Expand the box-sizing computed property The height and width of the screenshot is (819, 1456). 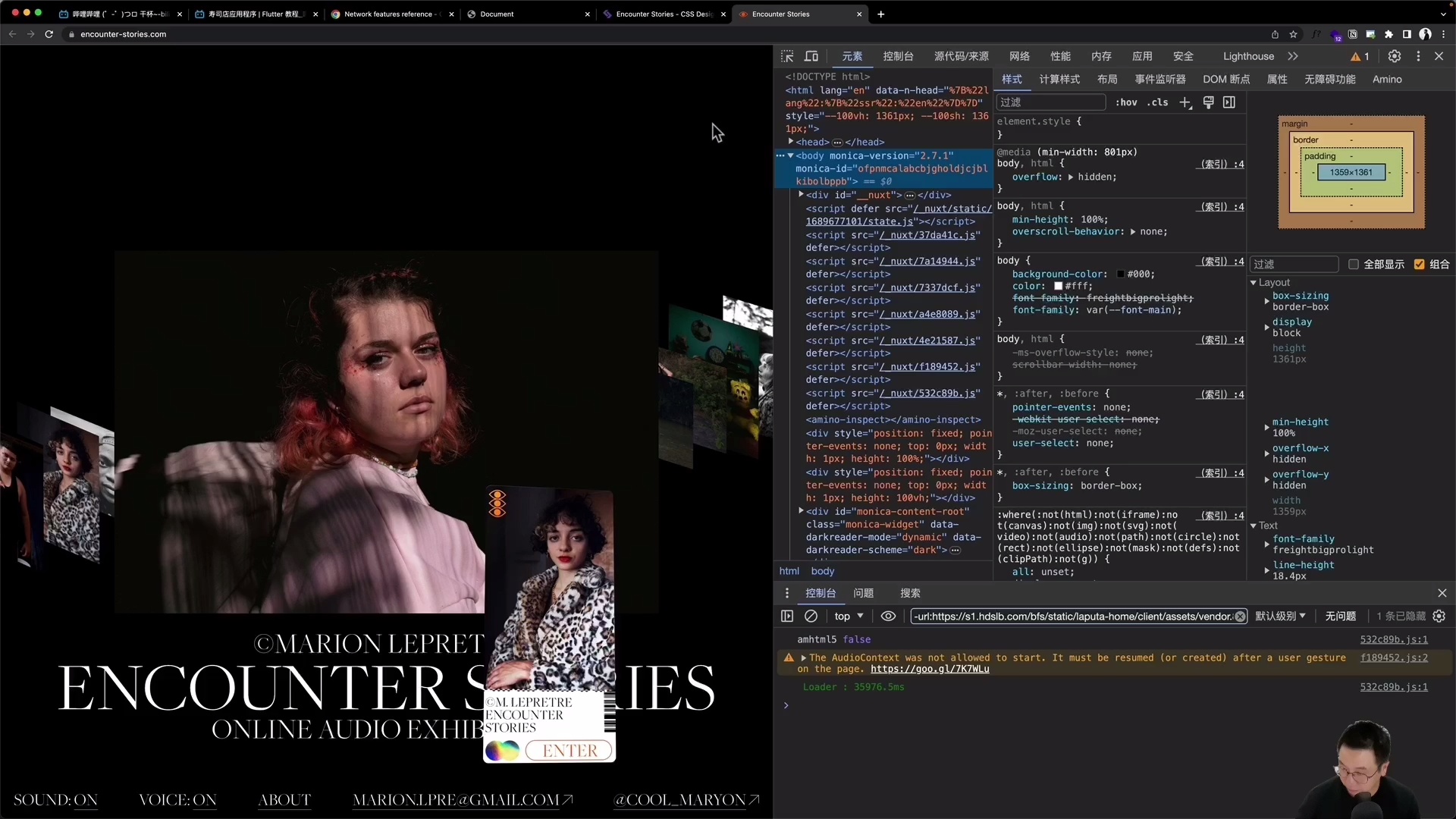pos(1266,300)
